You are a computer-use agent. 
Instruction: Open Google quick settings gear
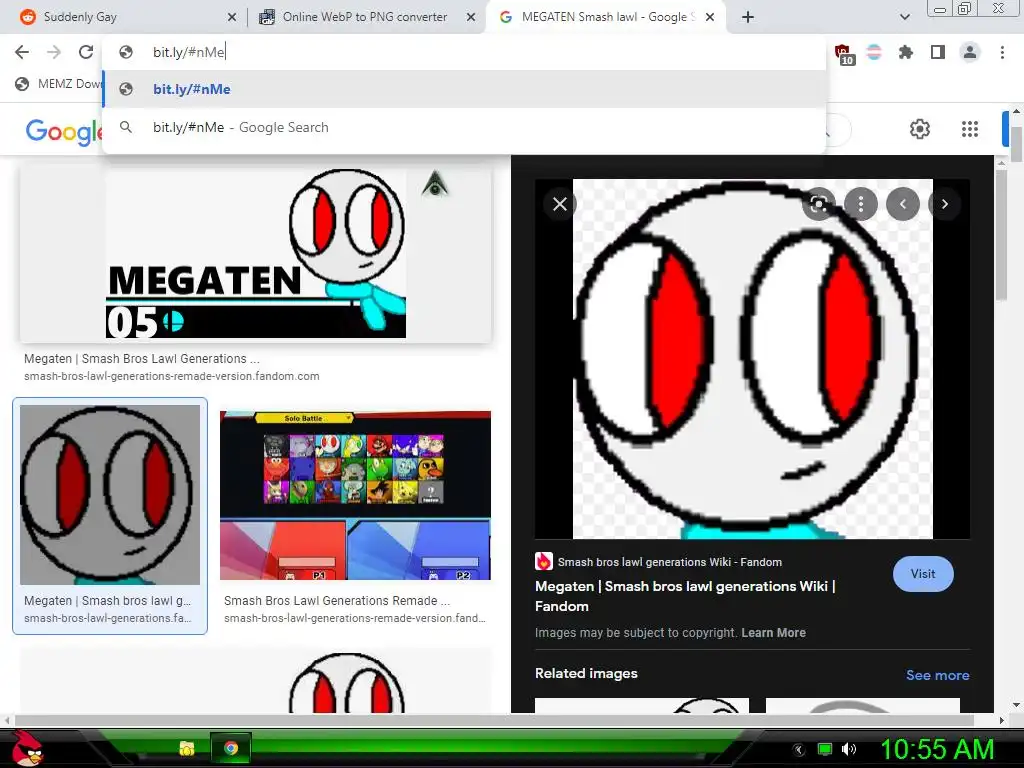click(920, 129)
